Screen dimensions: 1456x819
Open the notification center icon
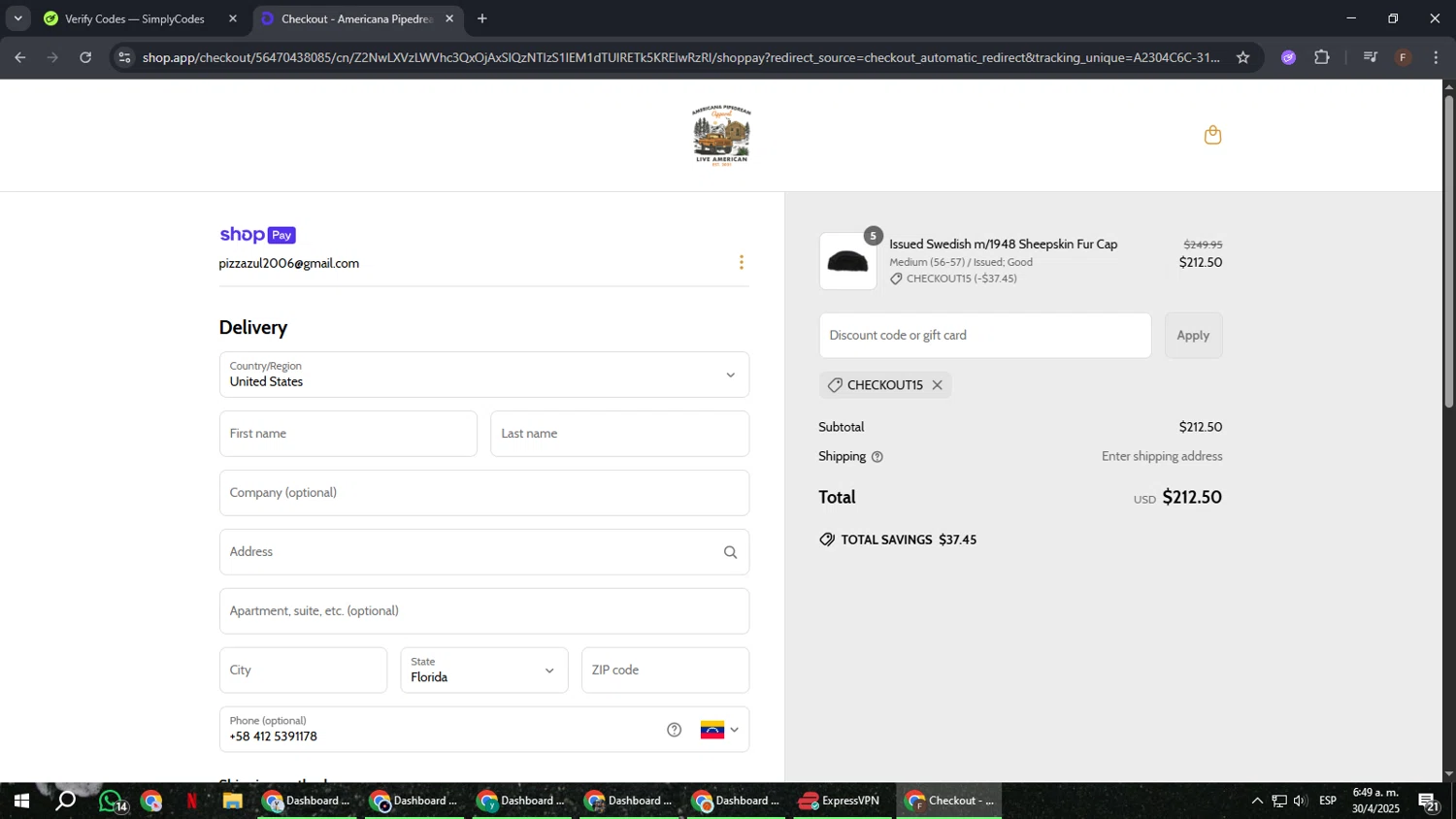click(x=1429, y=802)
